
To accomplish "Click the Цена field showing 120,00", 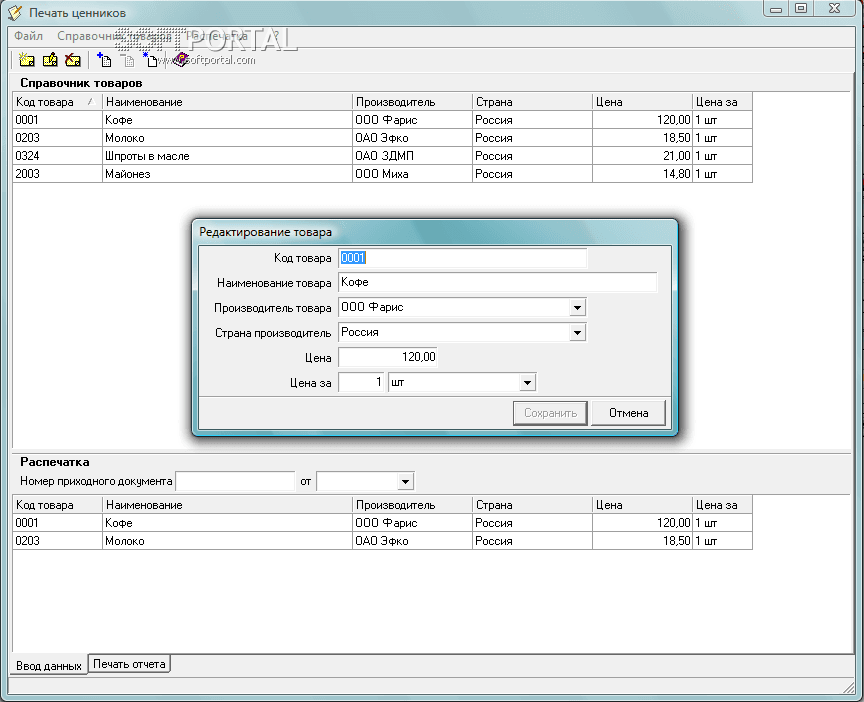I will pyautogui.click(x=388, y=357).
